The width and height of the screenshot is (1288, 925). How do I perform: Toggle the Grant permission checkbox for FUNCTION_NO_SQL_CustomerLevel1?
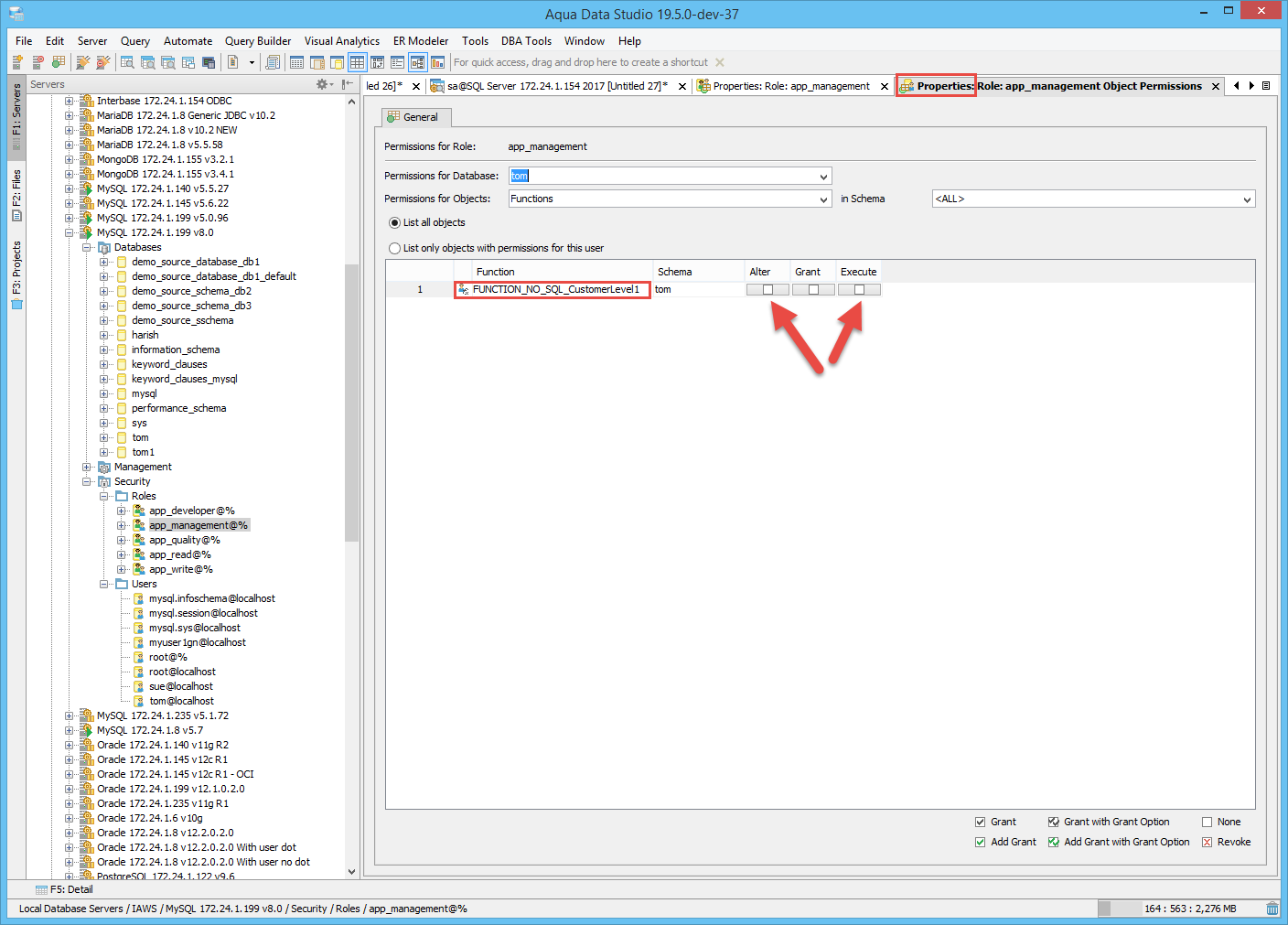click(813, 289)
